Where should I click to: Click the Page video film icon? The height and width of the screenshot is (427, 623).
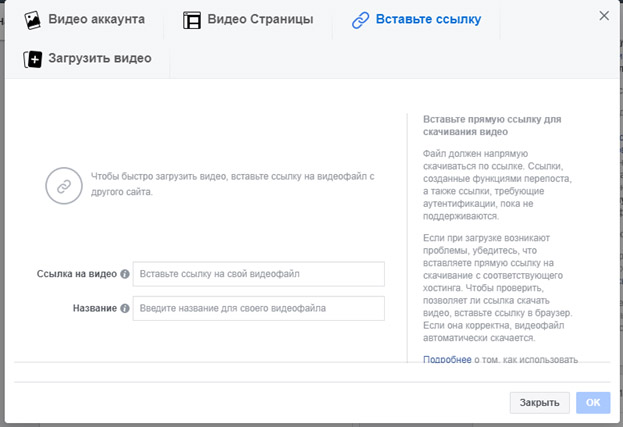pyautogui.click(x=192, y=20)
